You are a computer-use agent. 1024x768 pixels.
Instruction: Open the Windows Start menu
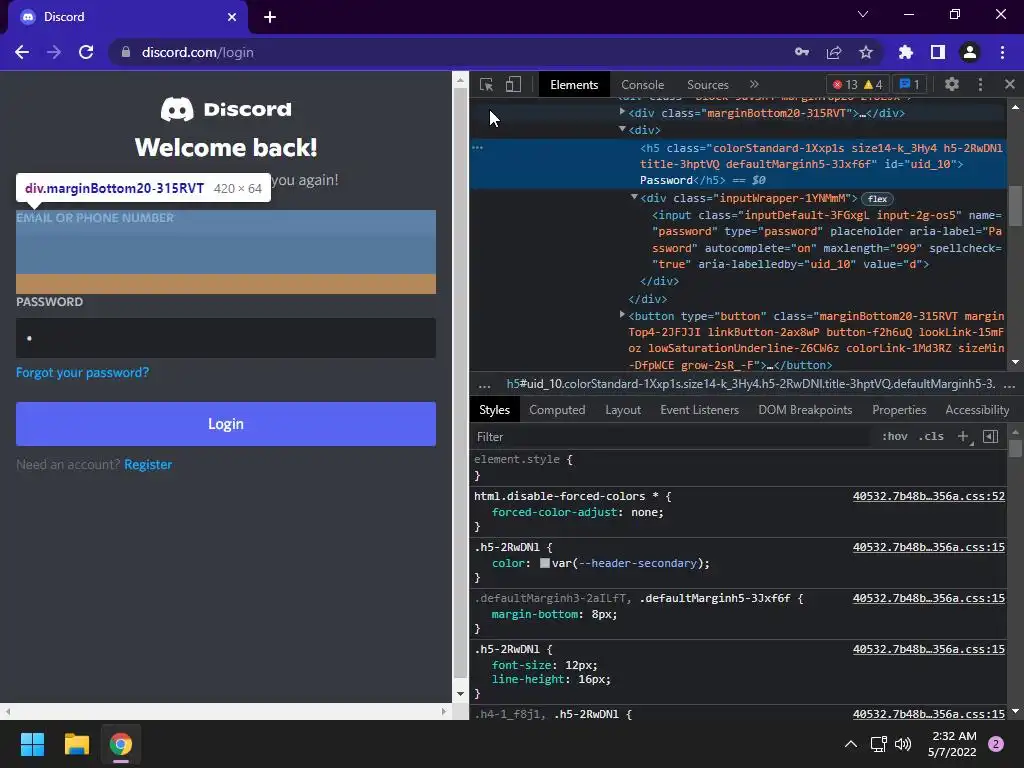tap(32, 744)
